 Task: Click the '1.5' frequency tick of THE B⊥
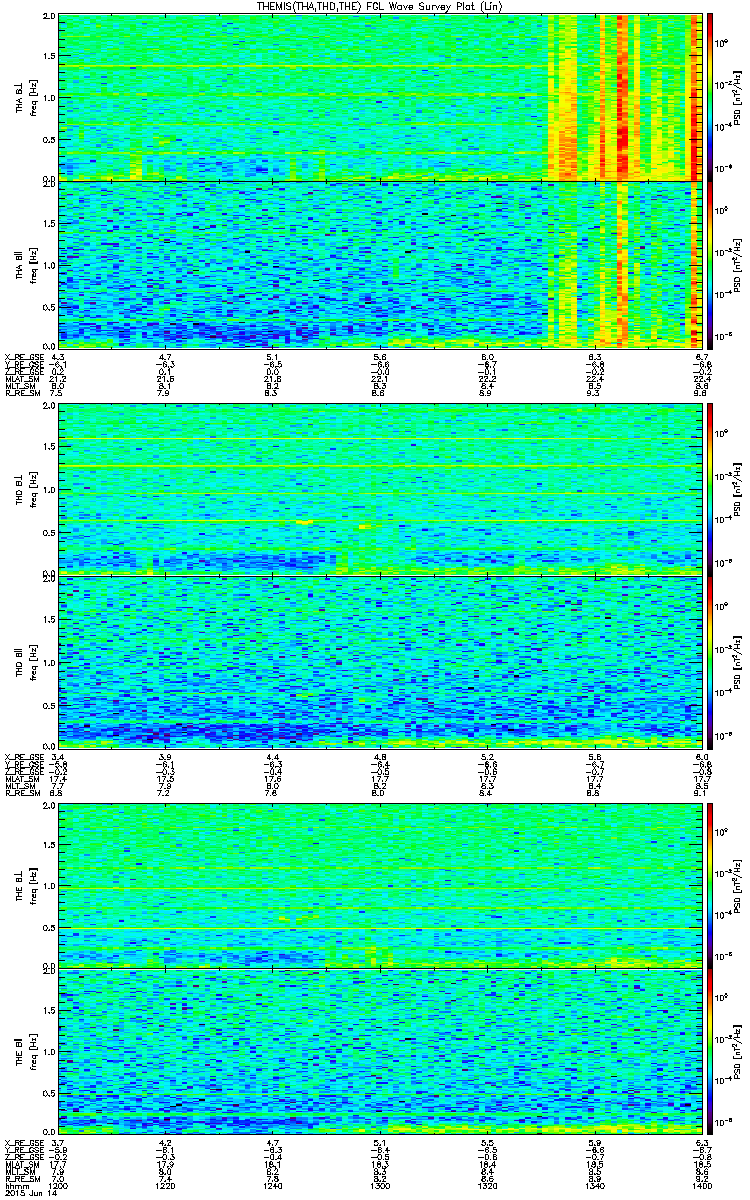click(48, 845)
